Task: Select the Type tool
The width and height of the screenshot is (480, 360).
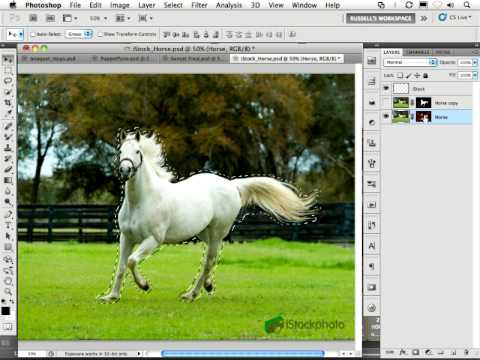Action: click(x=7, y=225)
